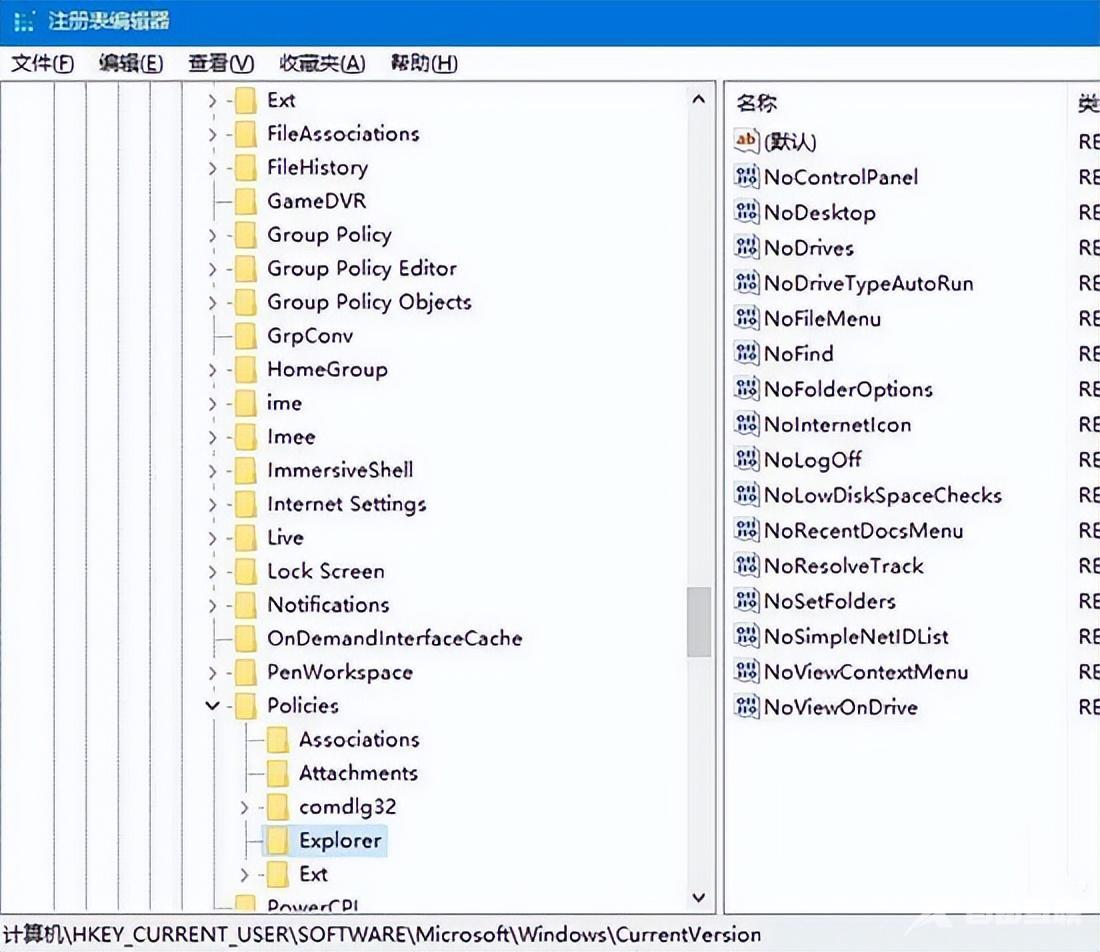Click the Registry Editor title bar icon
The height and width of the screenshot is (952, 1100).
[x=24, y=21]
